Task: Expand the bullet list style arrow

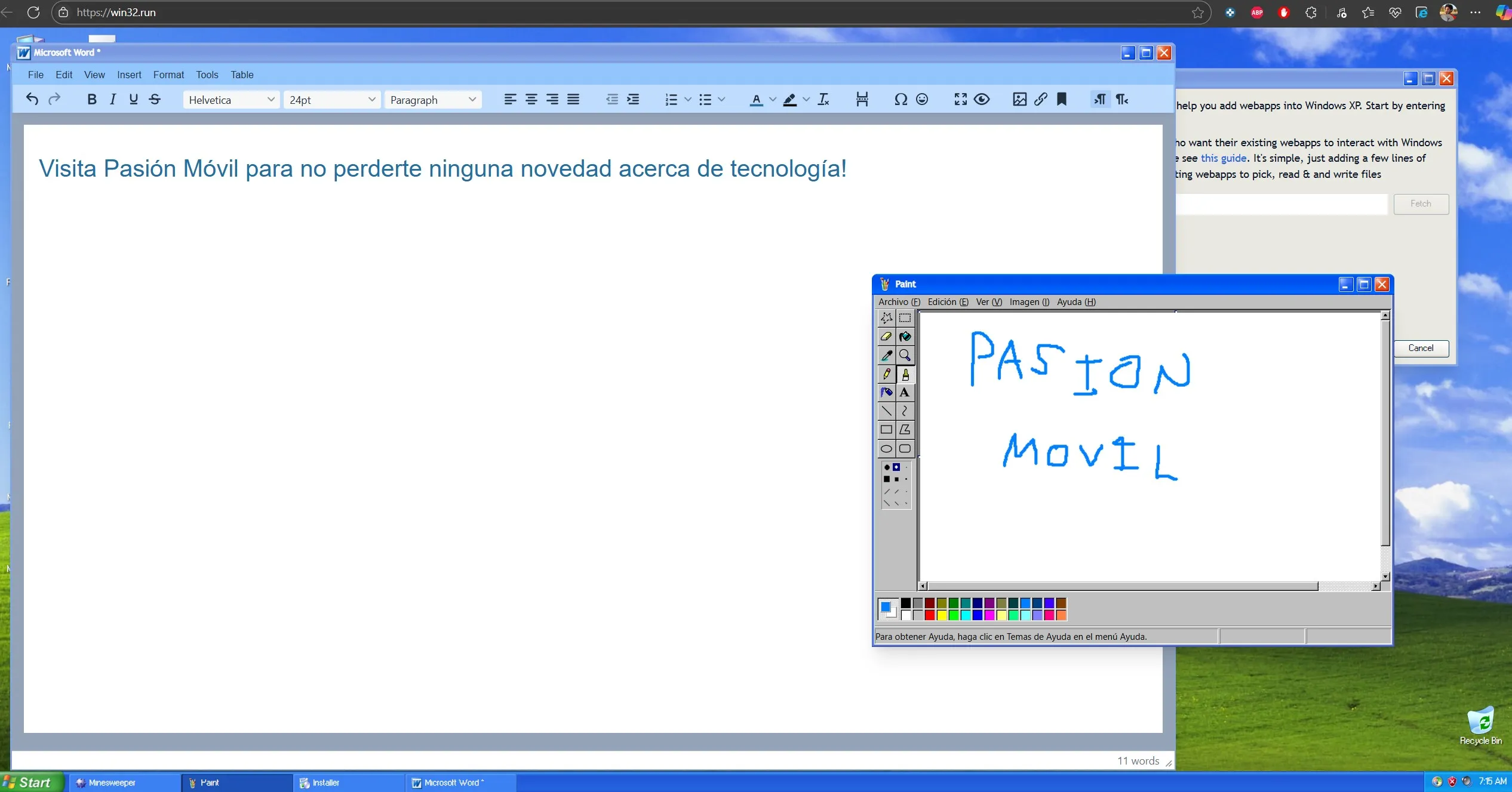Action: 721,99
